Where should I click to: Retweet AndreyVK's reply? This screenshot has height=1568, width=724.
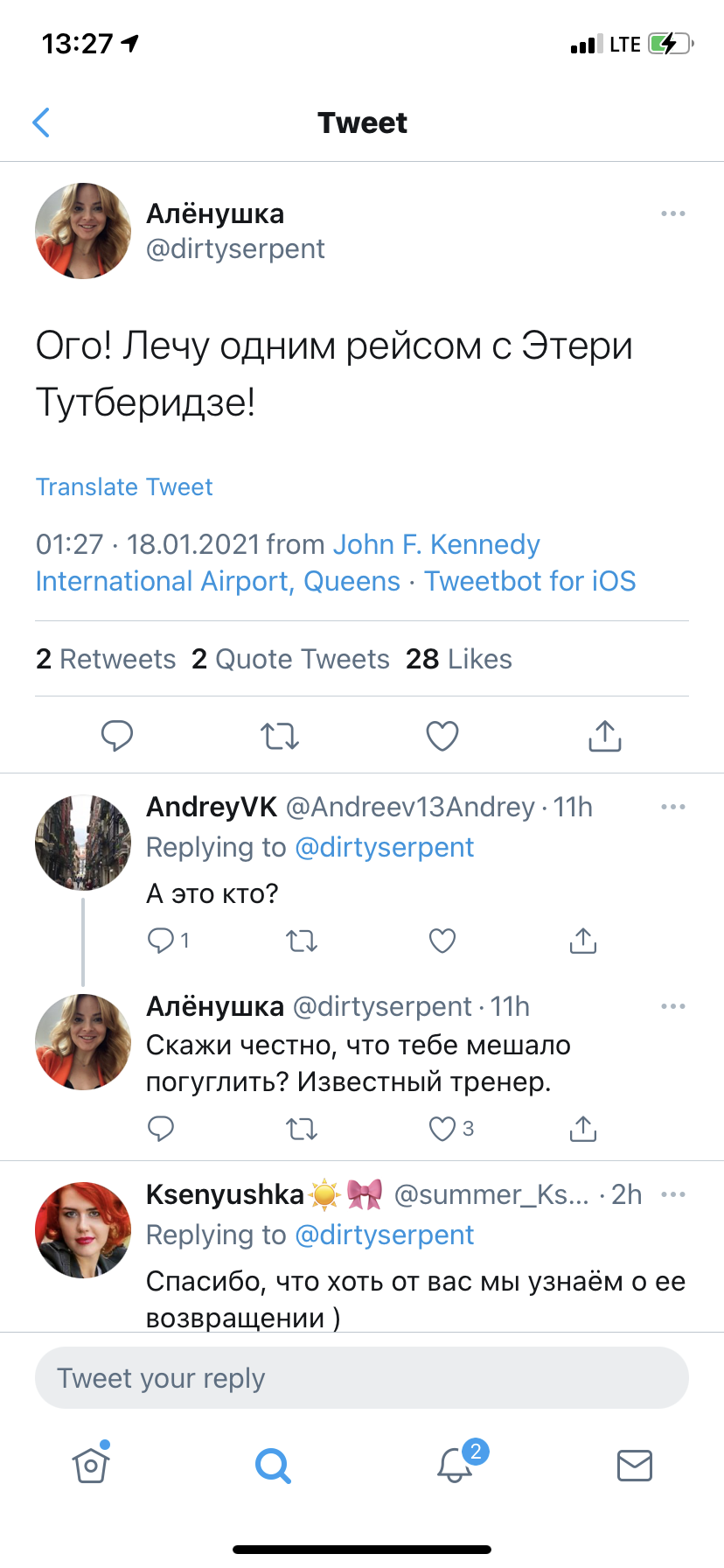(302, 941)
